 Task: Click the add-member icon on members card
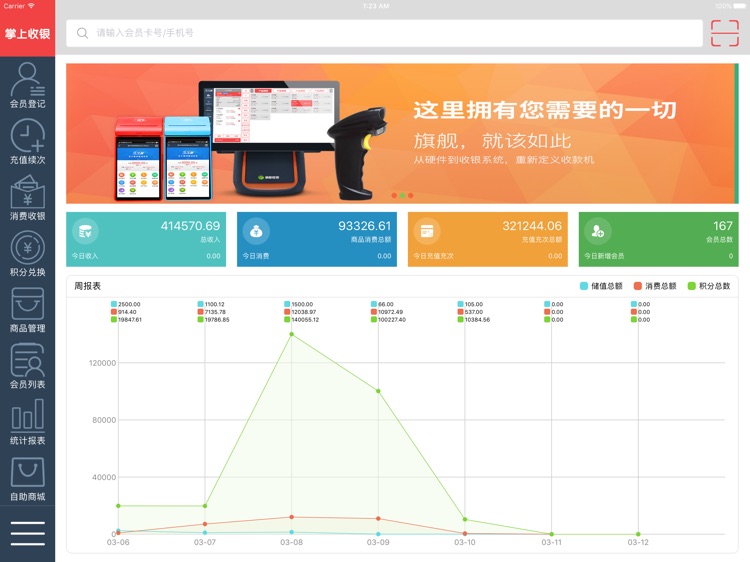[597, 231]
